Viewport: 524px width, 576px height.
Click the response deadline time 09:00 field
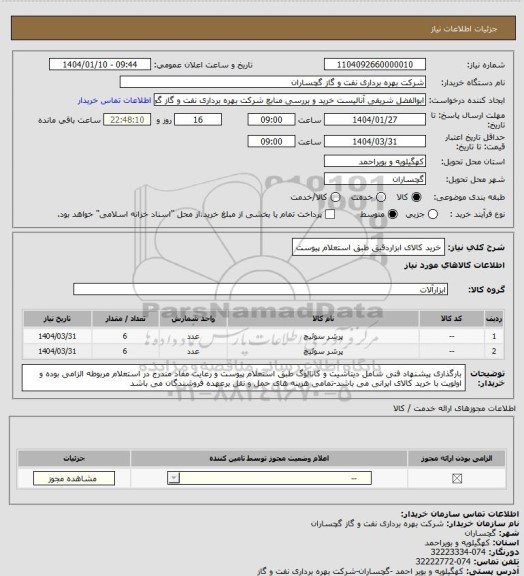[x=272, y=120]
